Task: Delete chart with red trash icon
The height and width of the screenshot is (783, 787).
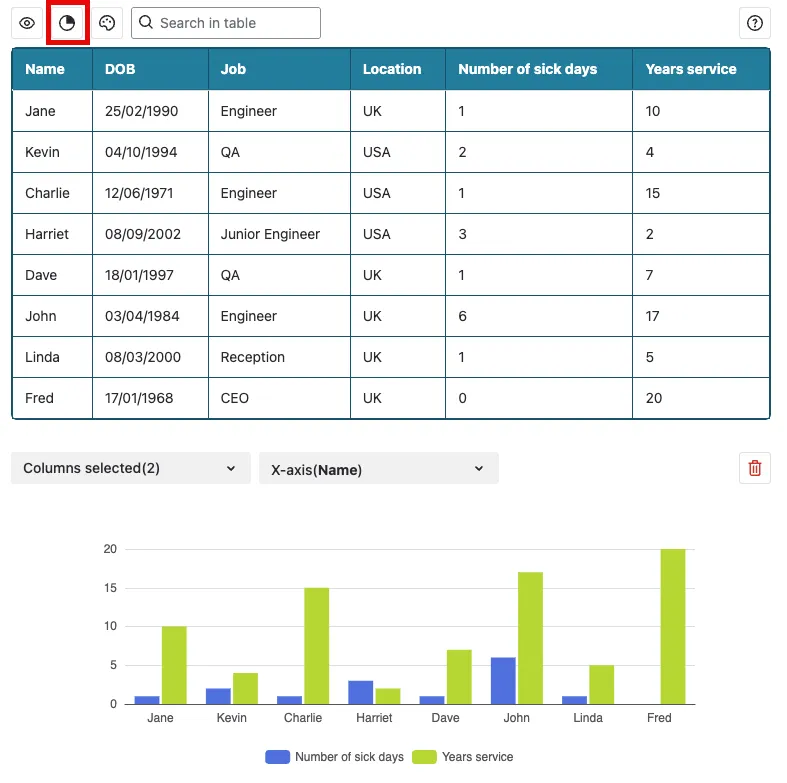Action: click(754, 468)
